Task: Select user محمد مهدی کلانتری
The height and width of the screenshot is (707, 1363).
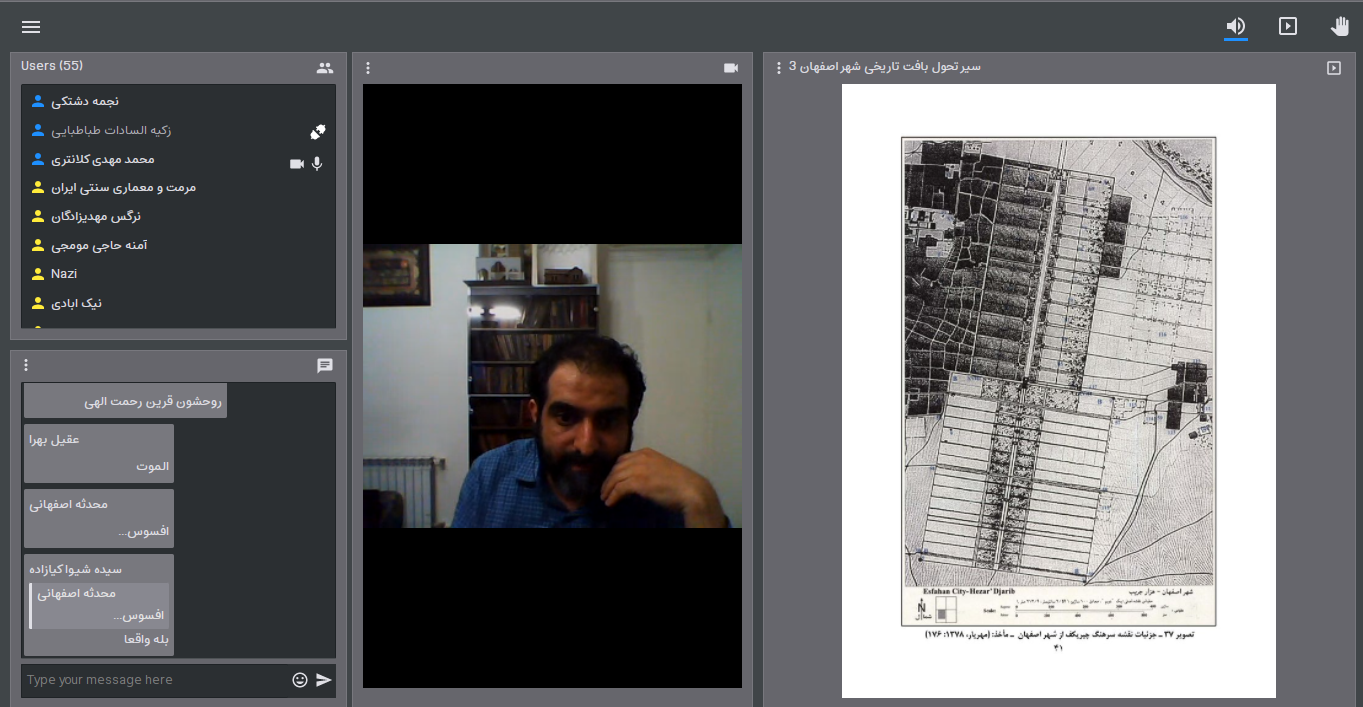Action: (179, 159)
